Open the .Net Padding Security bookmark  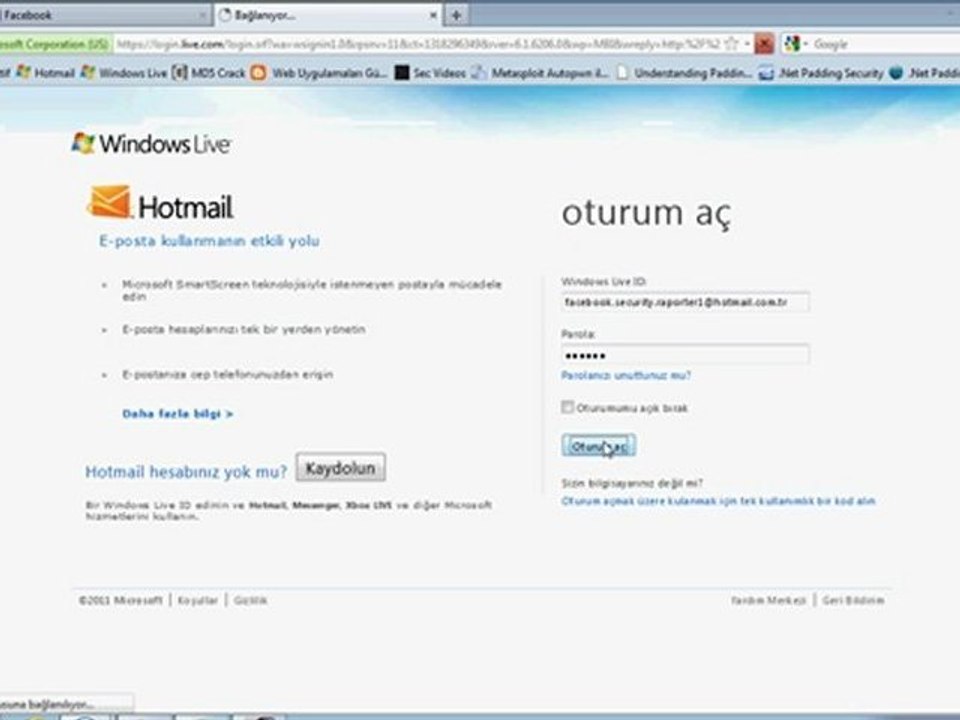pos(821,73)
